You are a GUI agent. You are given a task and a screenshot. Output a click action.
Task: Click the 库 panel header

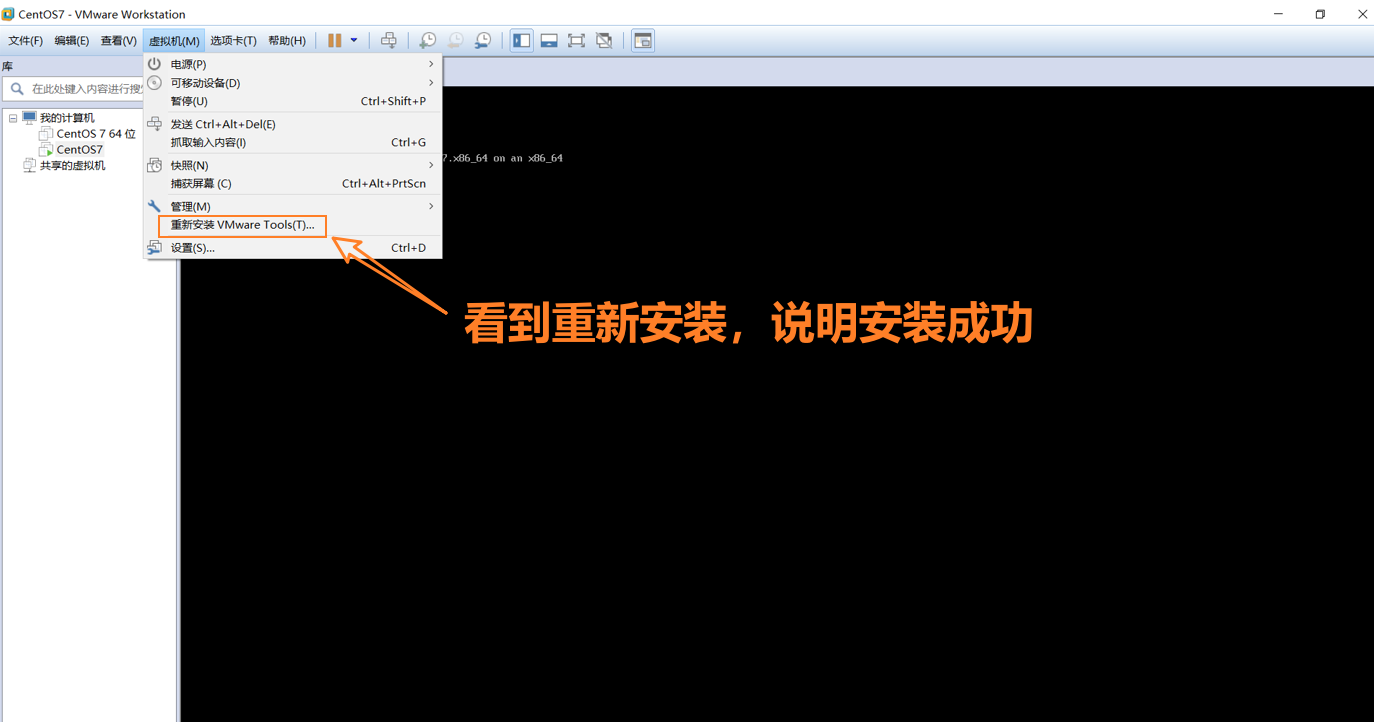8,66
